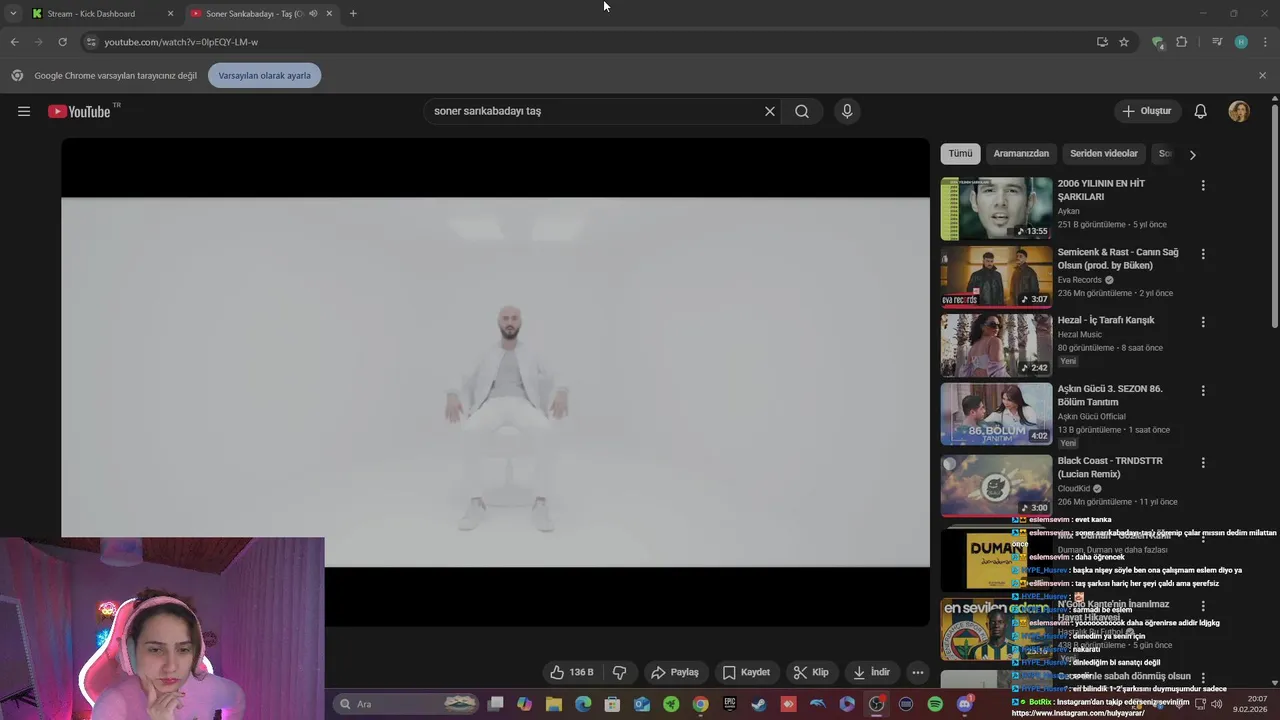This screenshot has width=1280, height=720.
Task: Mute the YouTube tab via speaker icon
Action: 313,14
